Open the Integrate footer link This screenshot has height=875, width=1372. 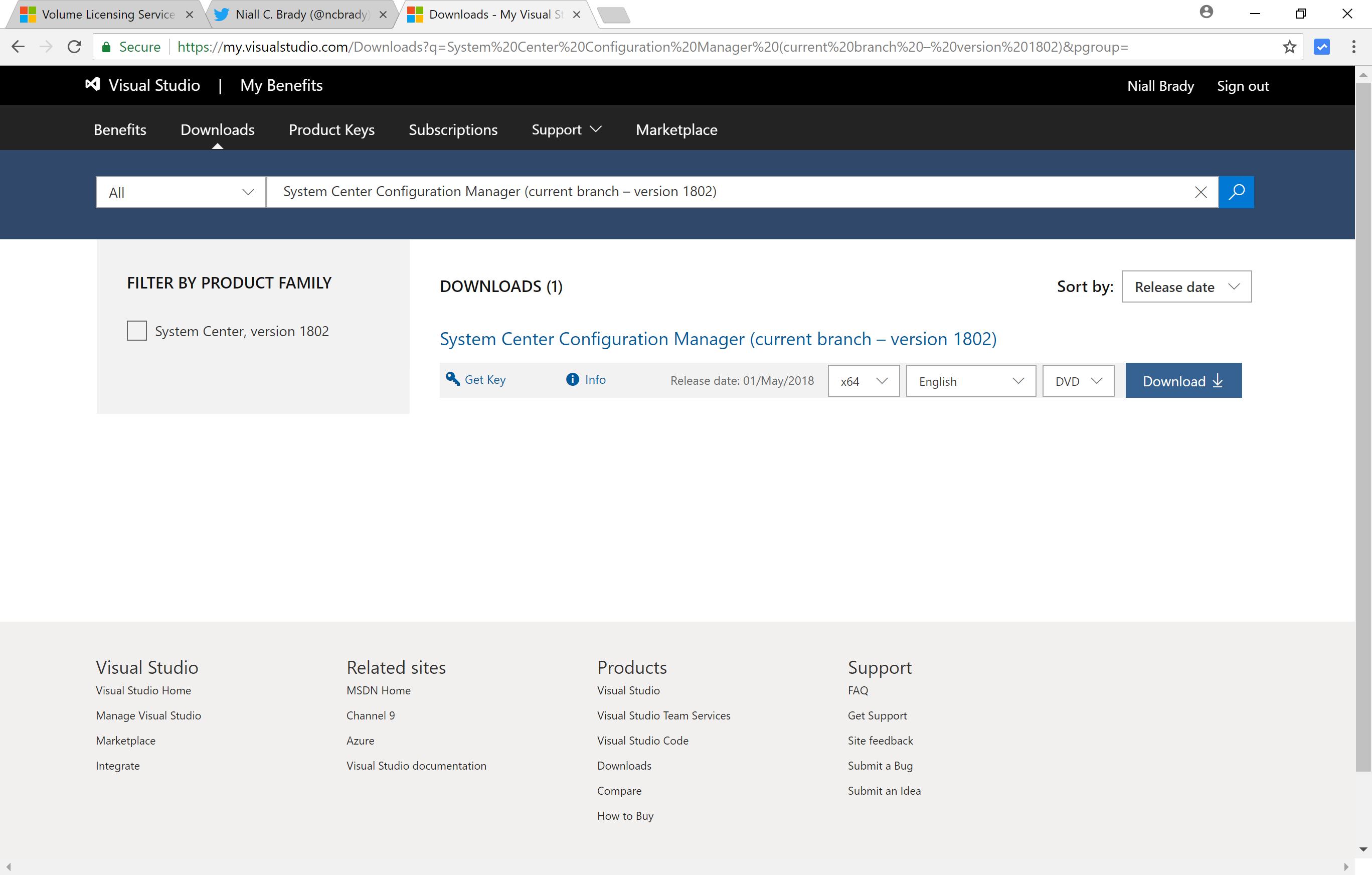117,766
